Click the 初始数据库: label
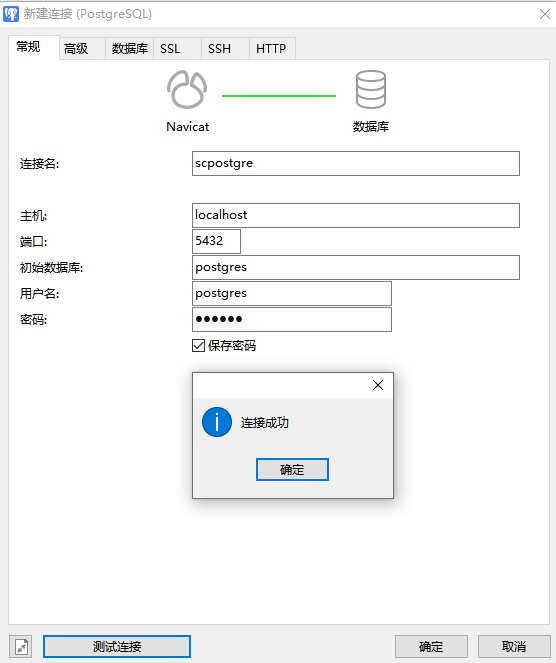 52,268
